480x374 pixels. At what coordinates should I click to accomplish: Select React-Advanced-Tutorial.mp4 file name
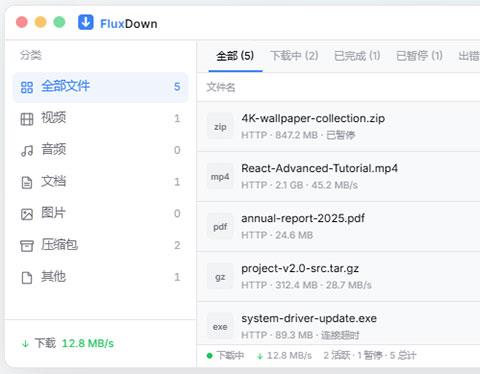point(319,168)
